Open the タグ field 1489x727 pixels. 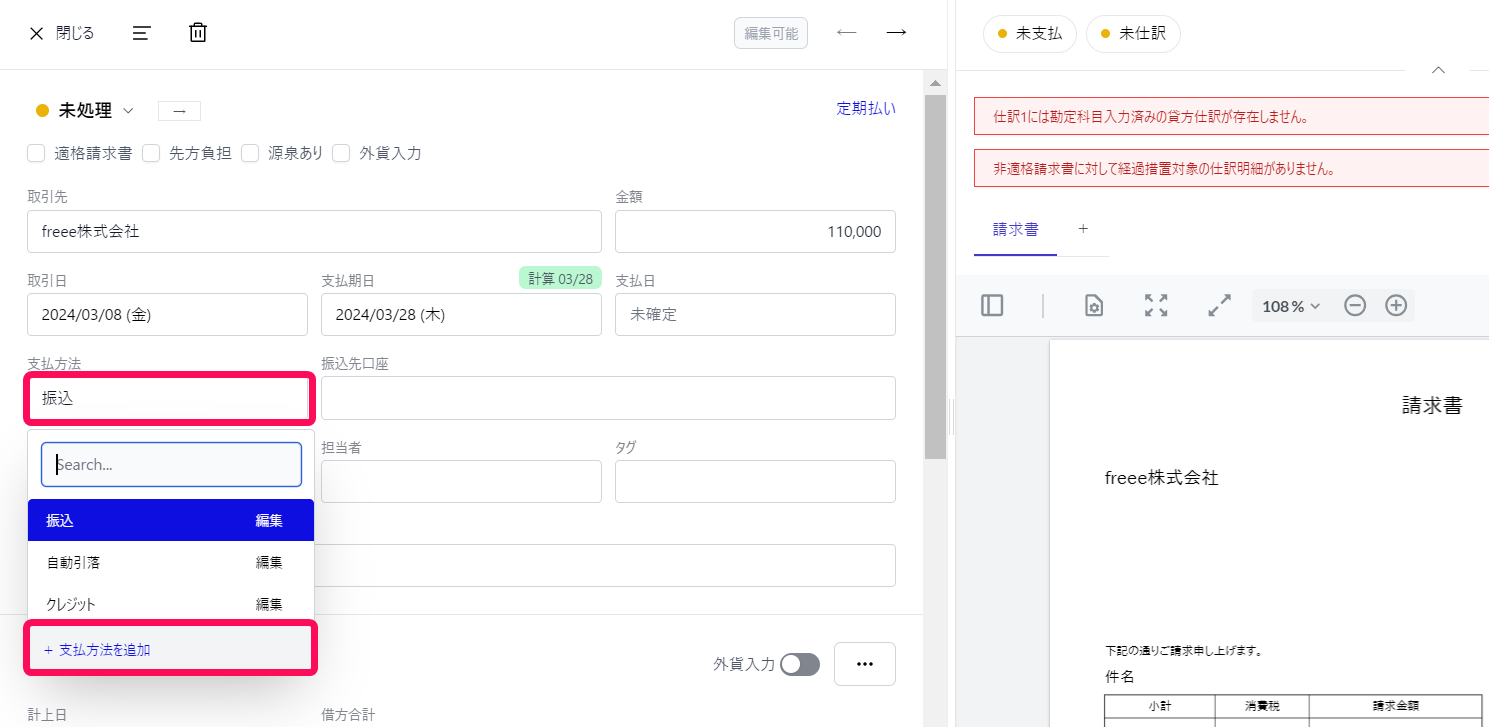(755, 481)
